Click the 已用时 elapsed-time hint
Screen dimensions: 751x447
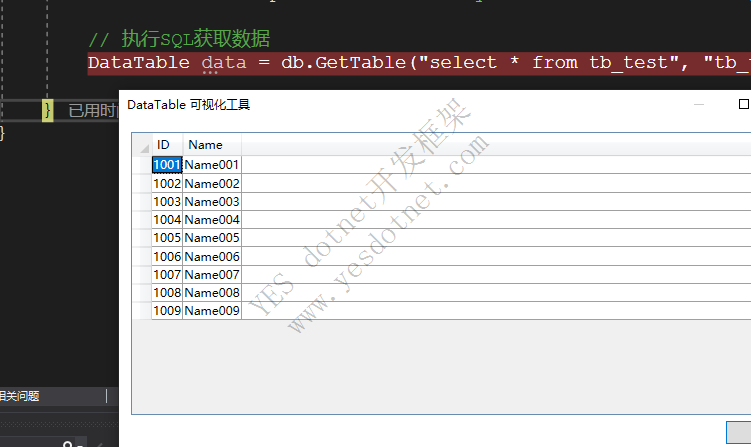93,111
